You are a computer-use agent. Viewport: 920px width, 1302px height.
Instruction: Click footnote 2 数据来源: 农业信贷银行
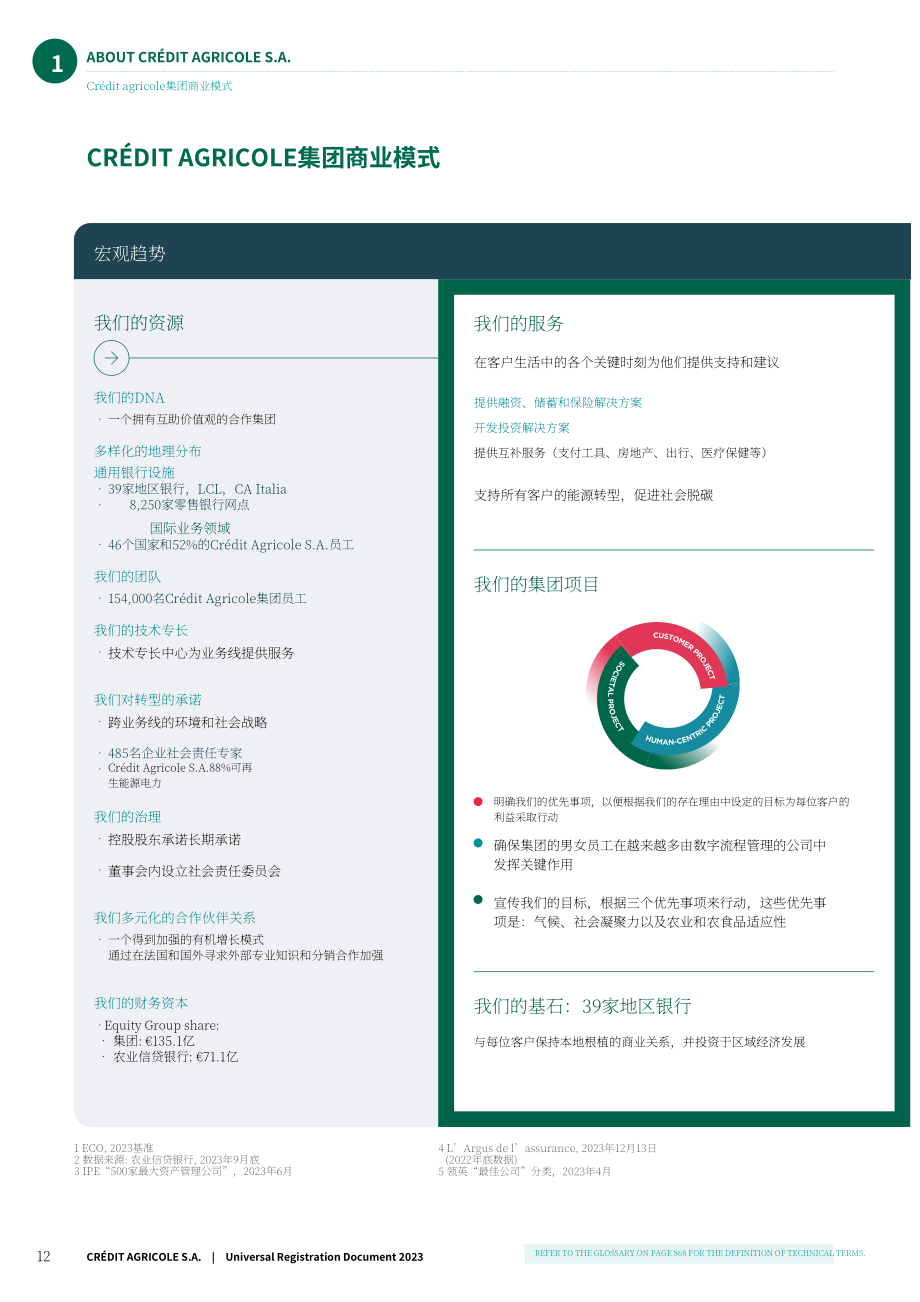click(x=167, y=1159)
